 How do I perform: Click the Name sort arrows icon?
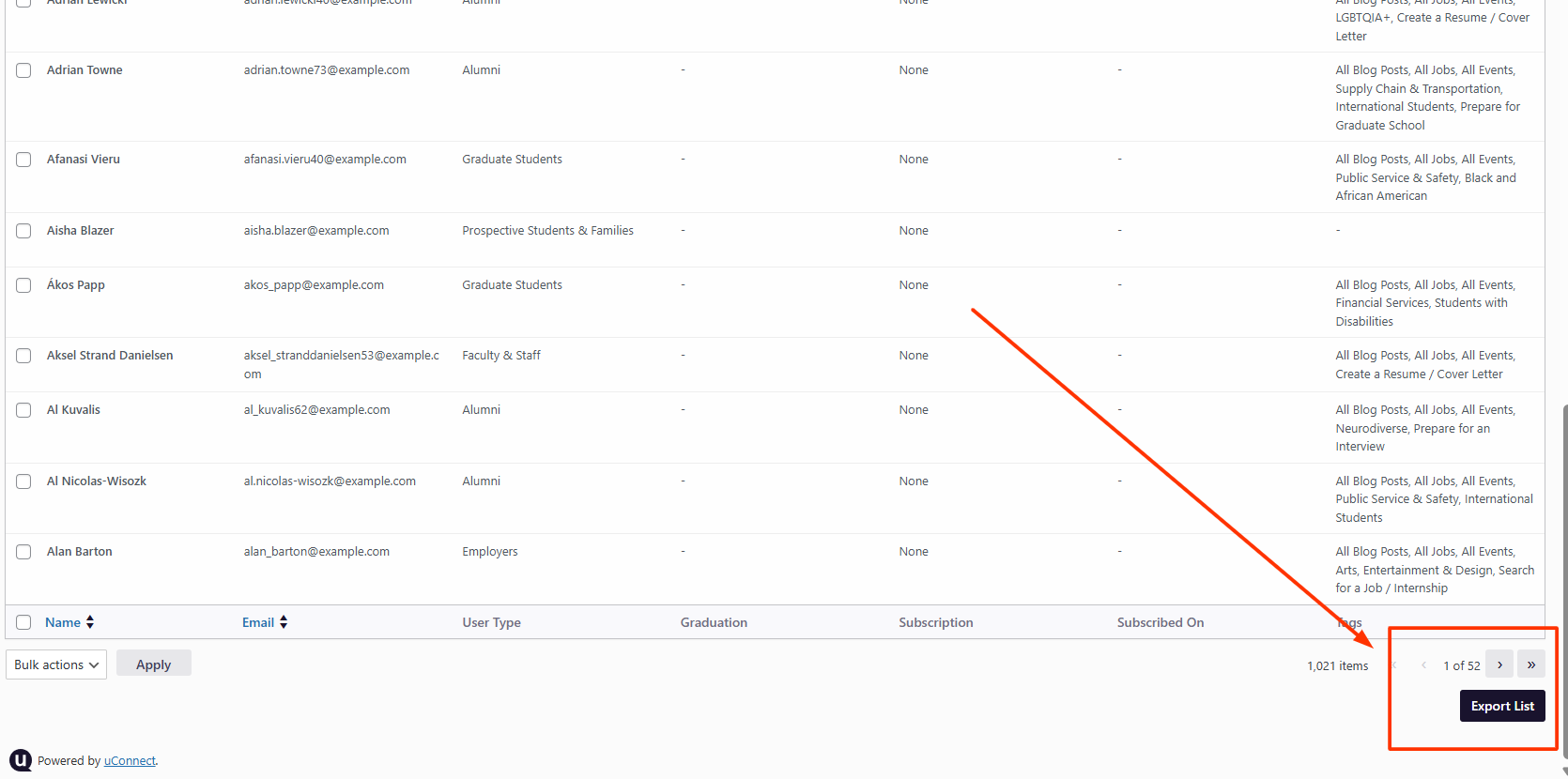[90, 622]
